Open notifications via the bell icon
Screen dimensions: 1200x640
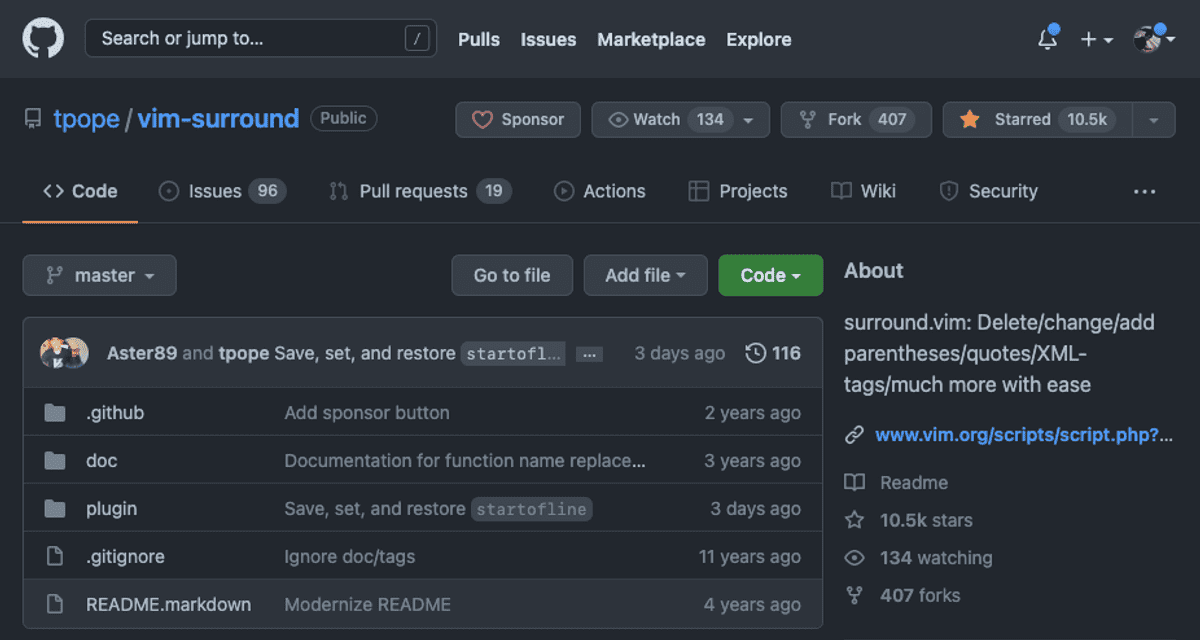coord(1046,38)
